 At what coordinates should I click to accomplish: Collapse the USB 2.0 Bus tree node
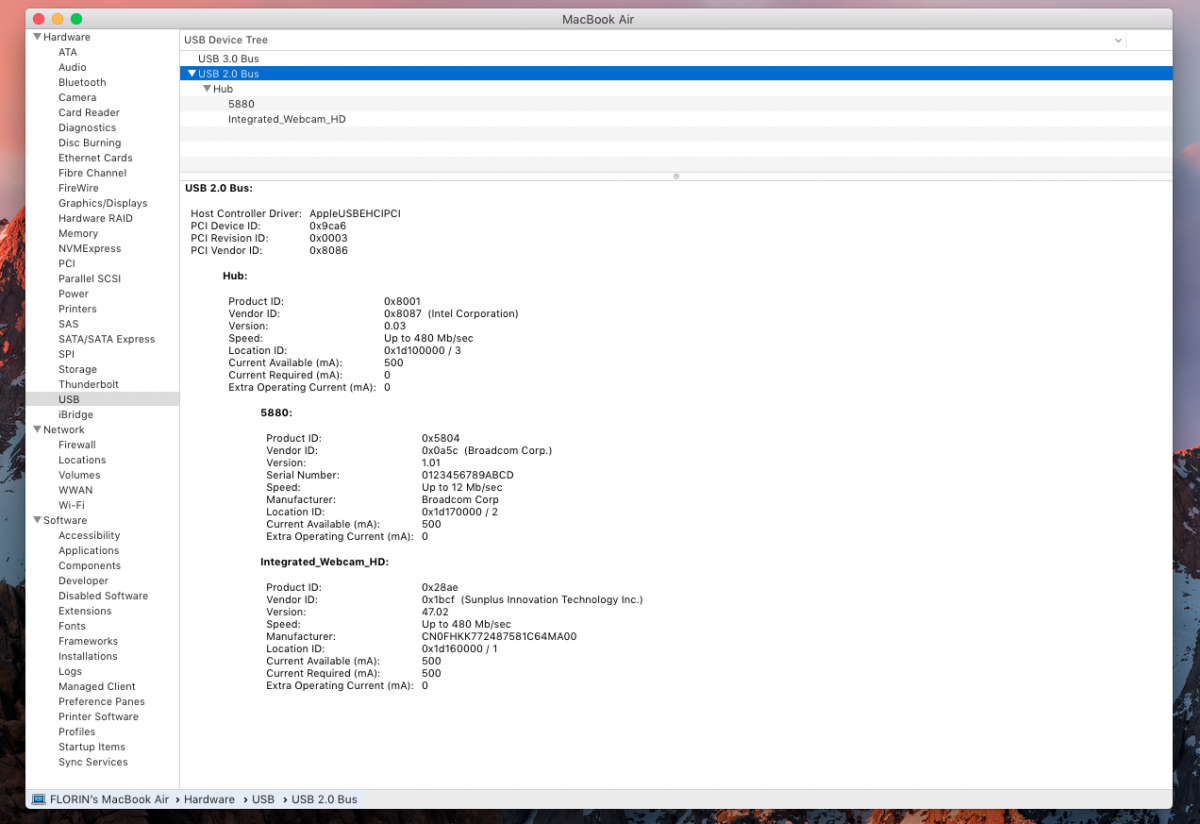192,74
